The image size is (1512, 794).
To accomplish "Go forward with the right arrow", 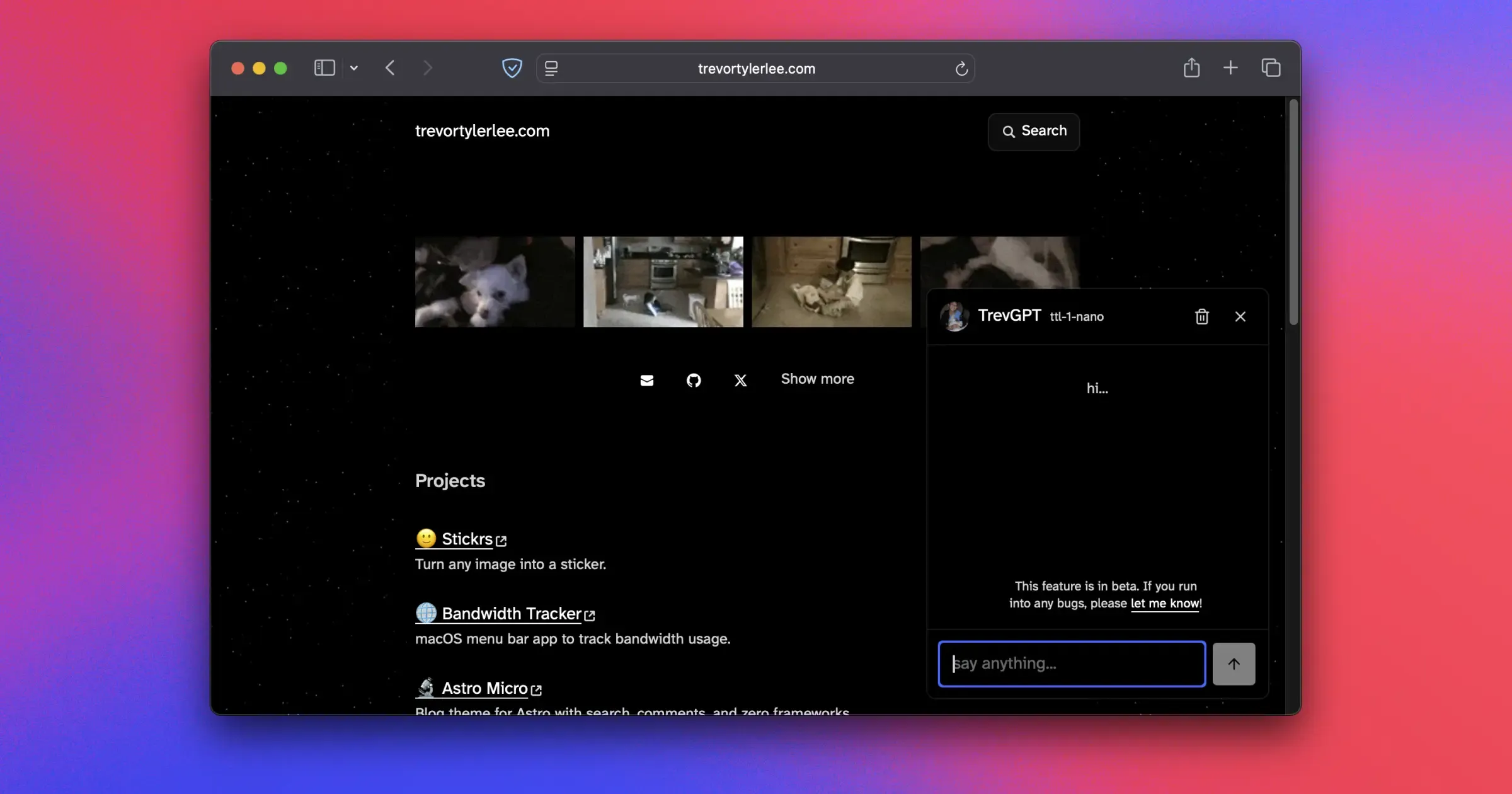I will pos(428,68).
